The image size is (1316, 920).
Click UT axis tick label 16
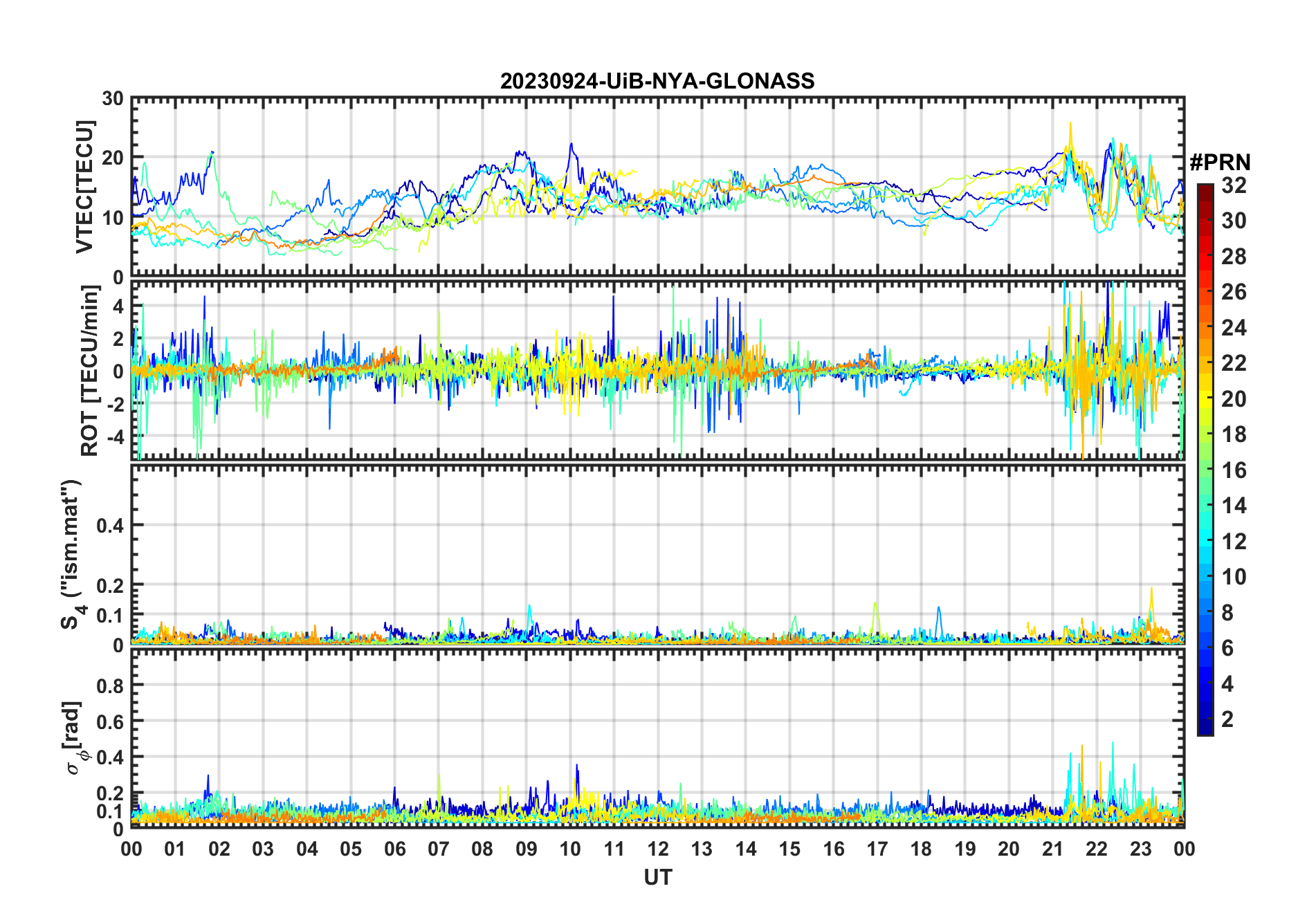[x=834, y=849]
